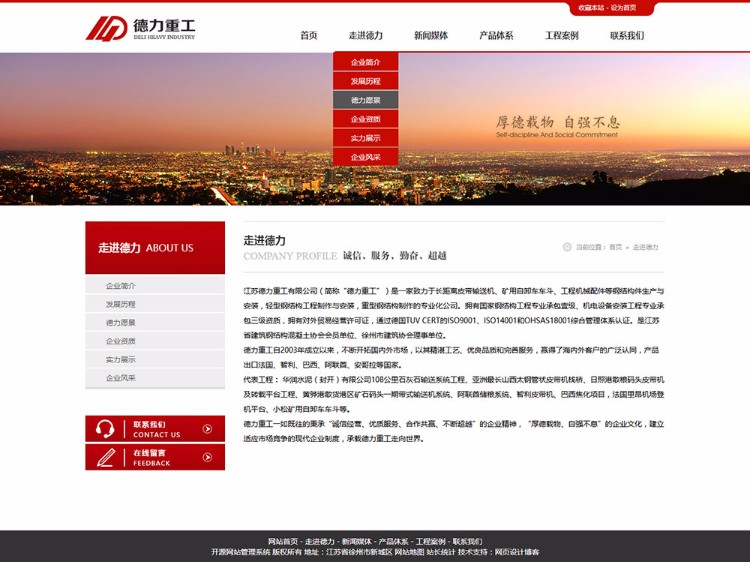Click 收藏本站 in the top red tab
Image resolution: width=750 pixels, height=562 pixels.
point(591,8)
